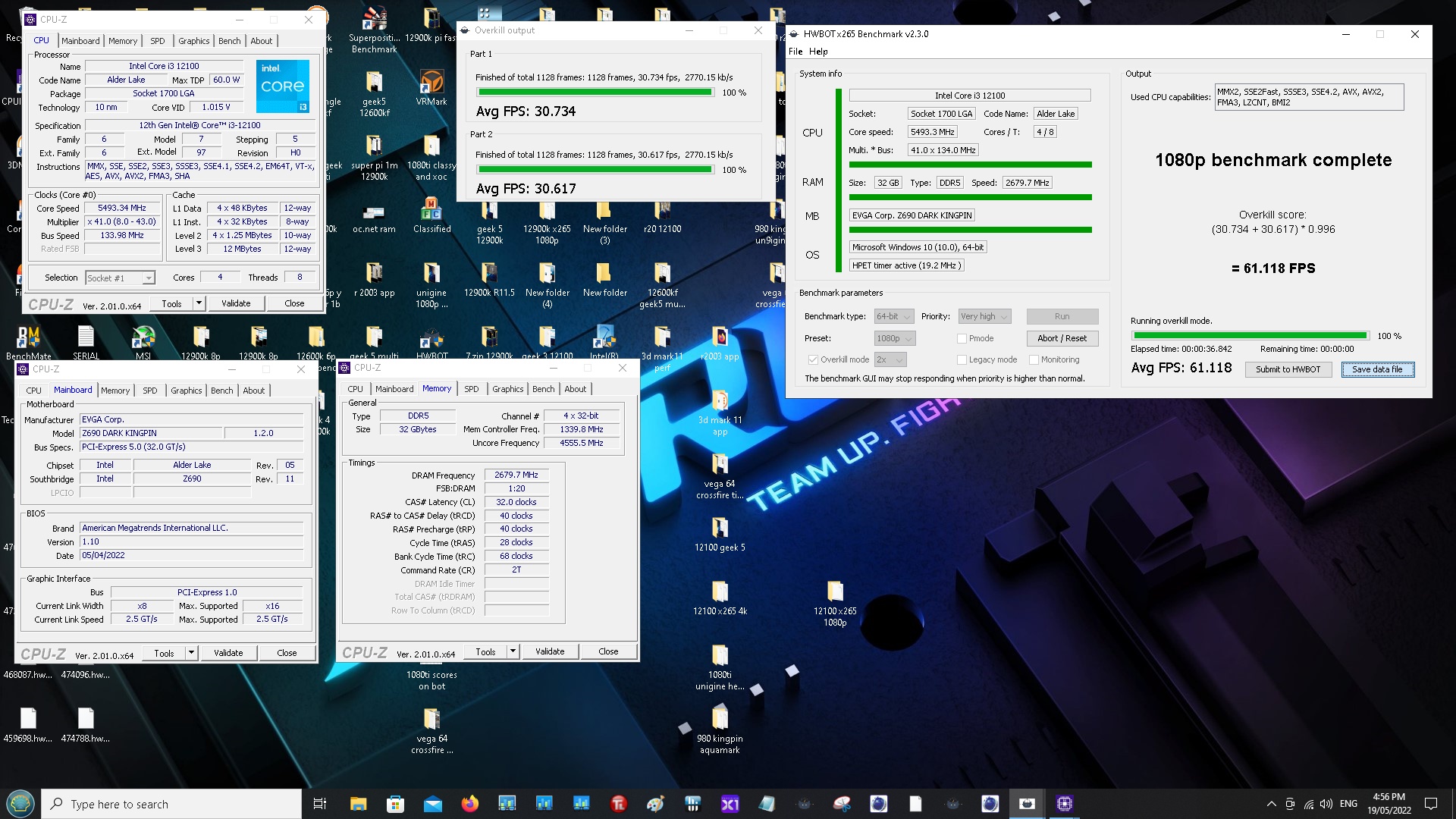Open 3d mark 11 app desktop icon
The height and width of the screenshot is (819, 1456).
click(720, 413)
